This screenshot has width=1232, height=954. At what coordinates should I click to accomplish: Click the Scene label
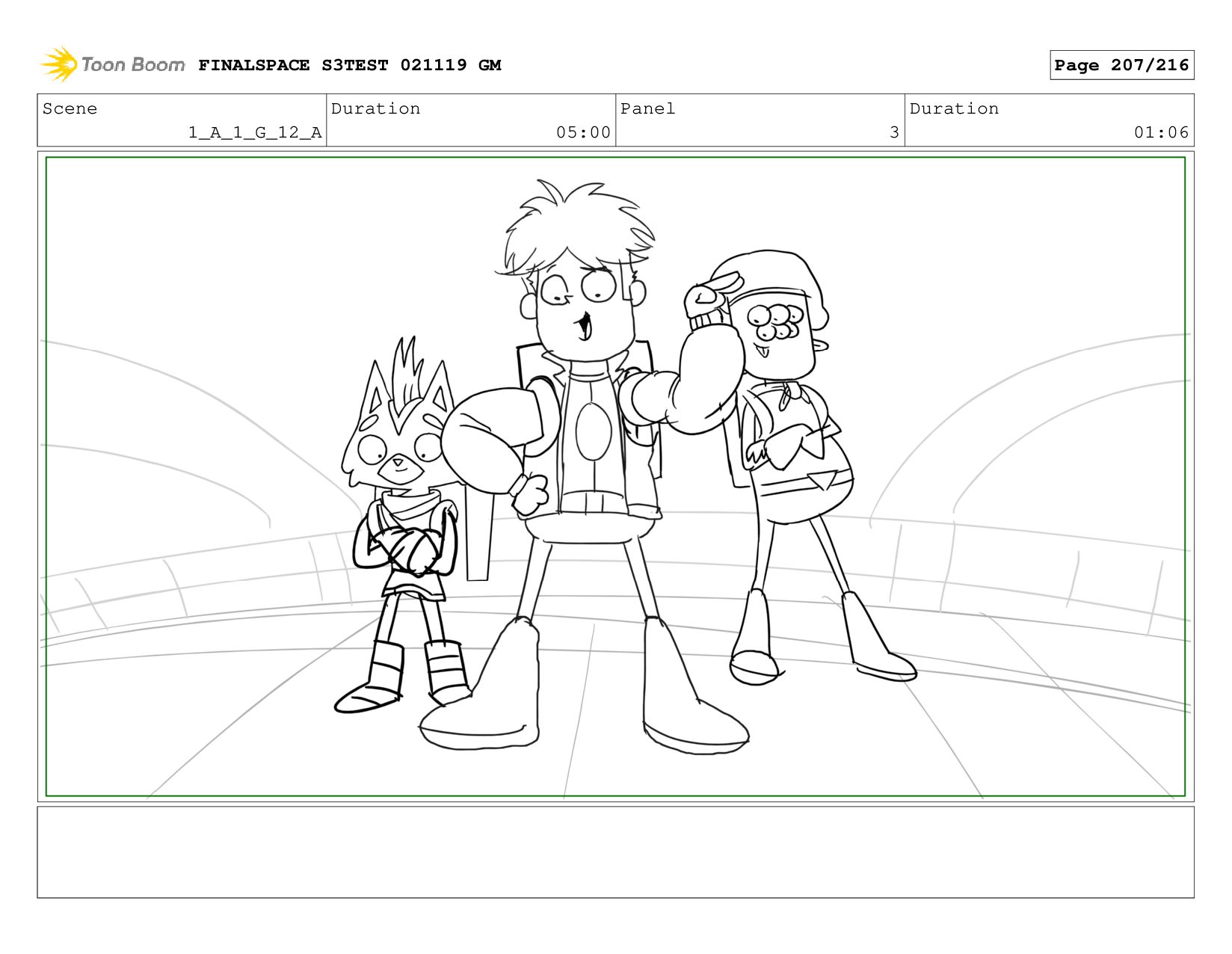70,108
